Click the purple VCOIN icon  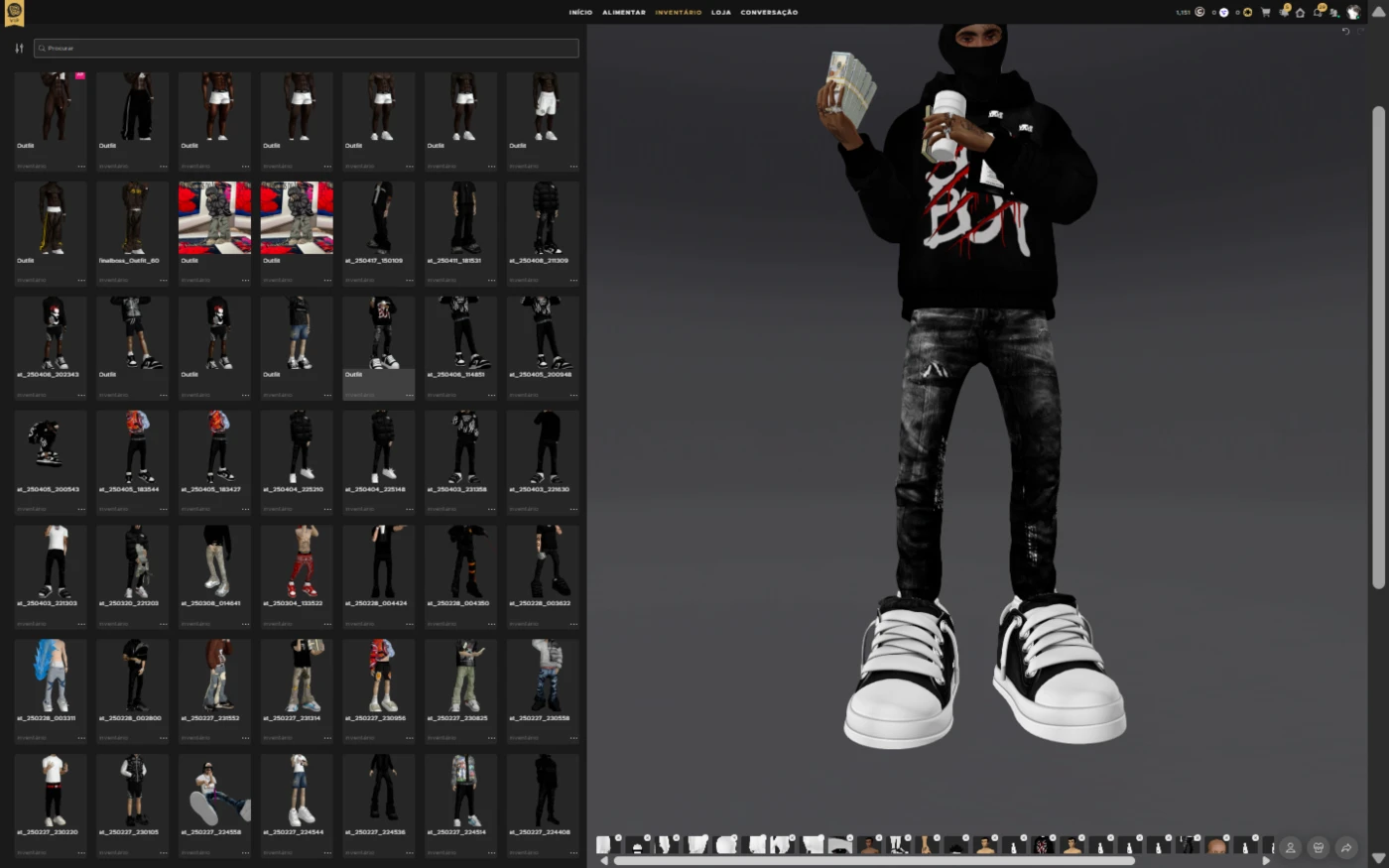(x=1223, y=12)
